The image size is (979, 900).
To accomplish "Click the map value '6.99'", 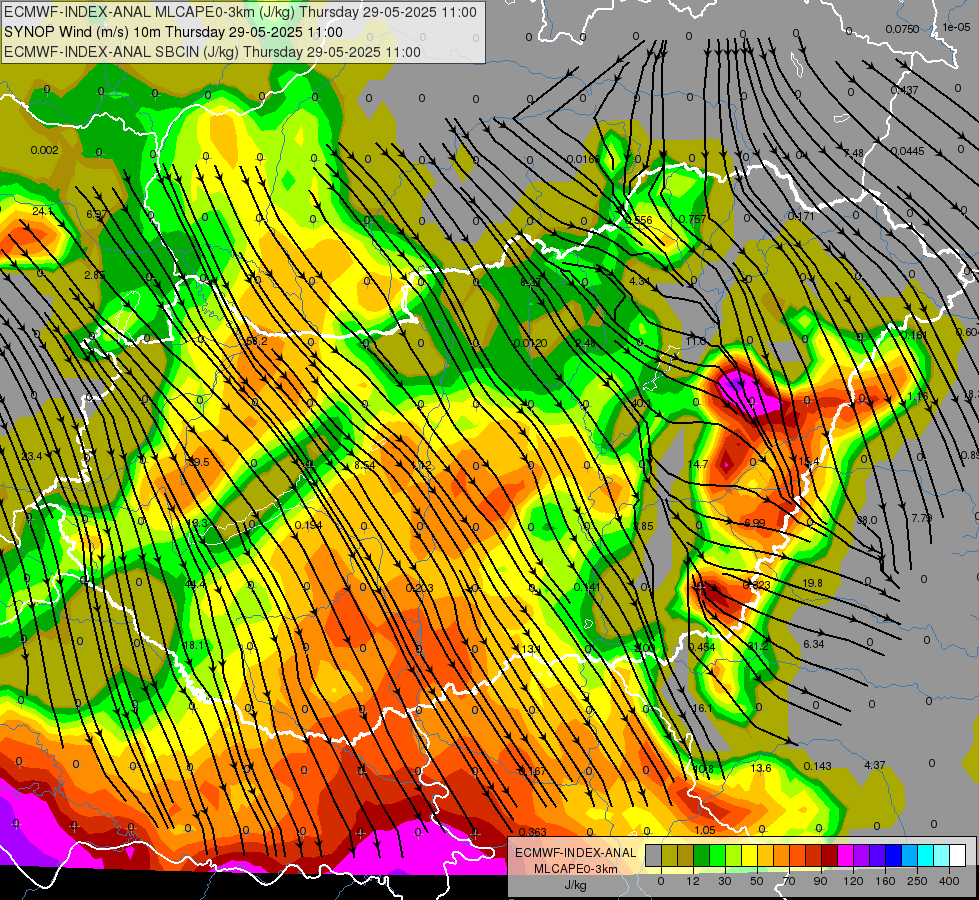I will pyautogui.click(x=755, y=523).
